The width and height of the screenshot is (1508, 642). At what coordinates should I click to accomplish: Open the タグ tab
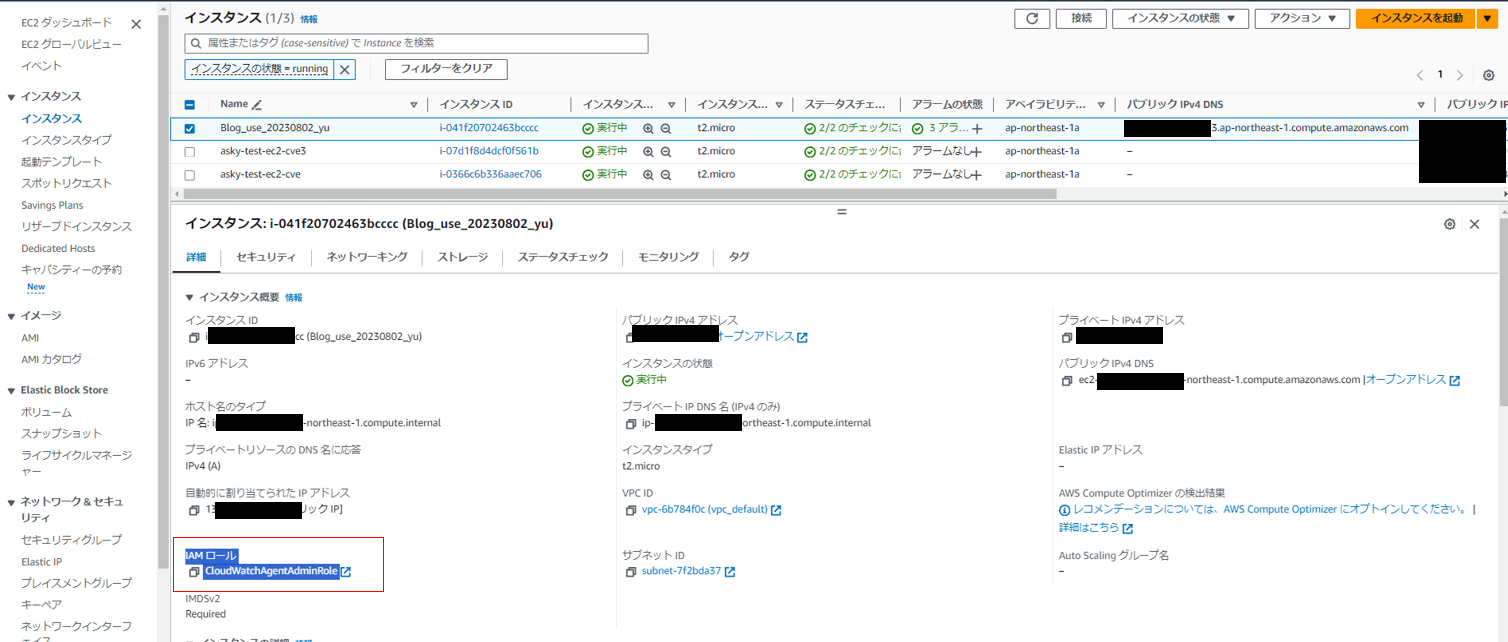point(739,257)
